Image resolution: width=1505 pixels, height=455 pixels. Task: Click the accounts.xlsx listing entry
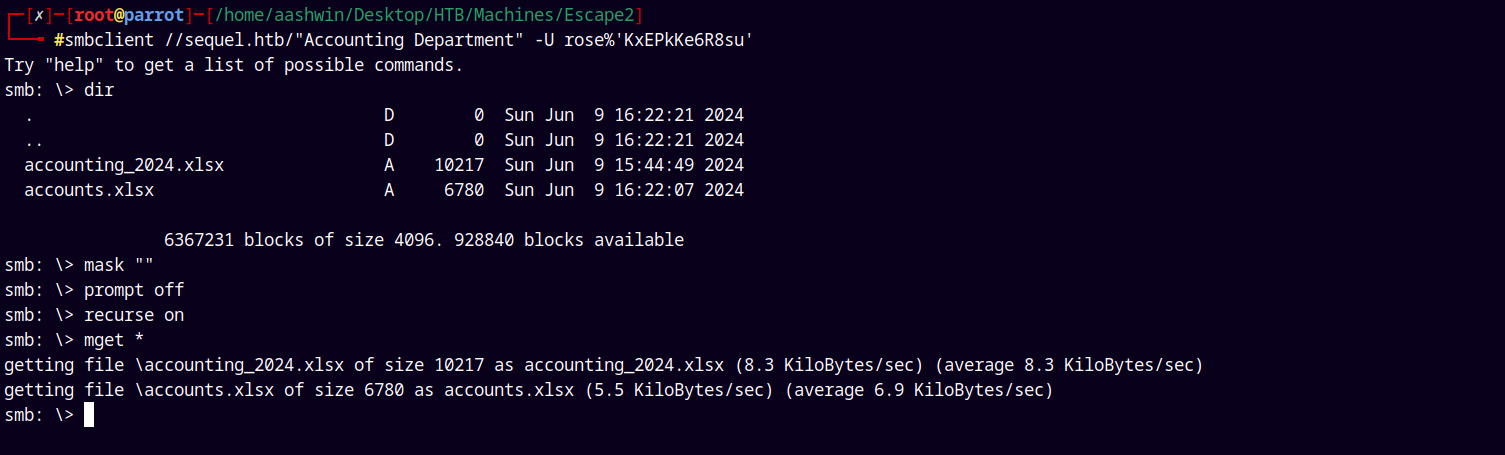[89, 190]
